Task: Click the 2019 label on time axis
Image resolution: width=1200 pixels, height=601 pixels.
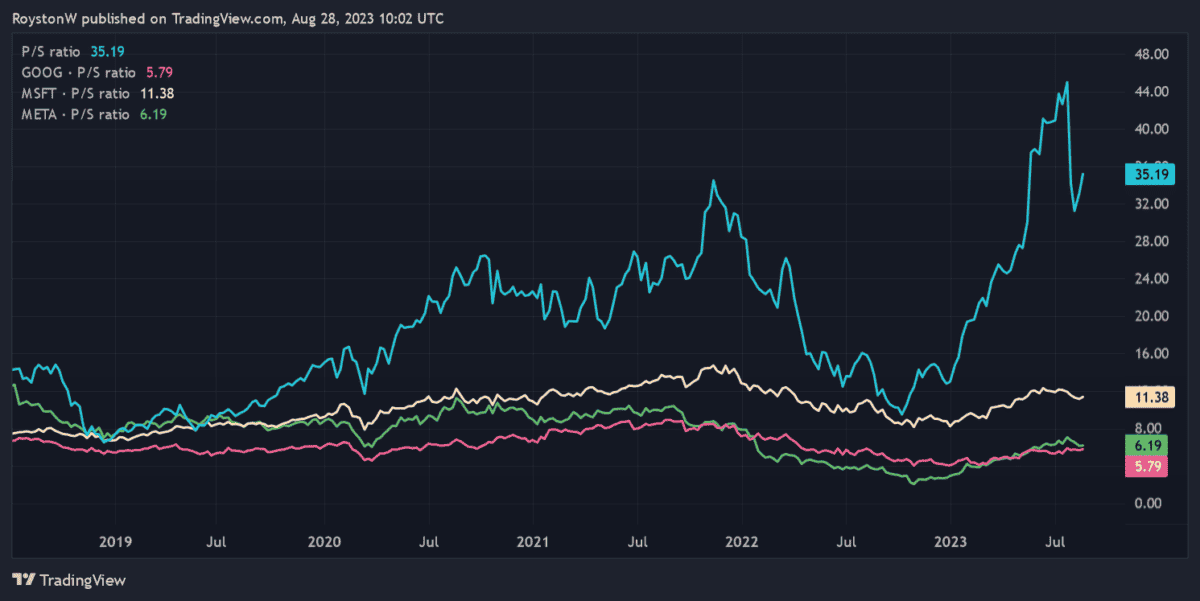Action: click(x=116, y=542)
